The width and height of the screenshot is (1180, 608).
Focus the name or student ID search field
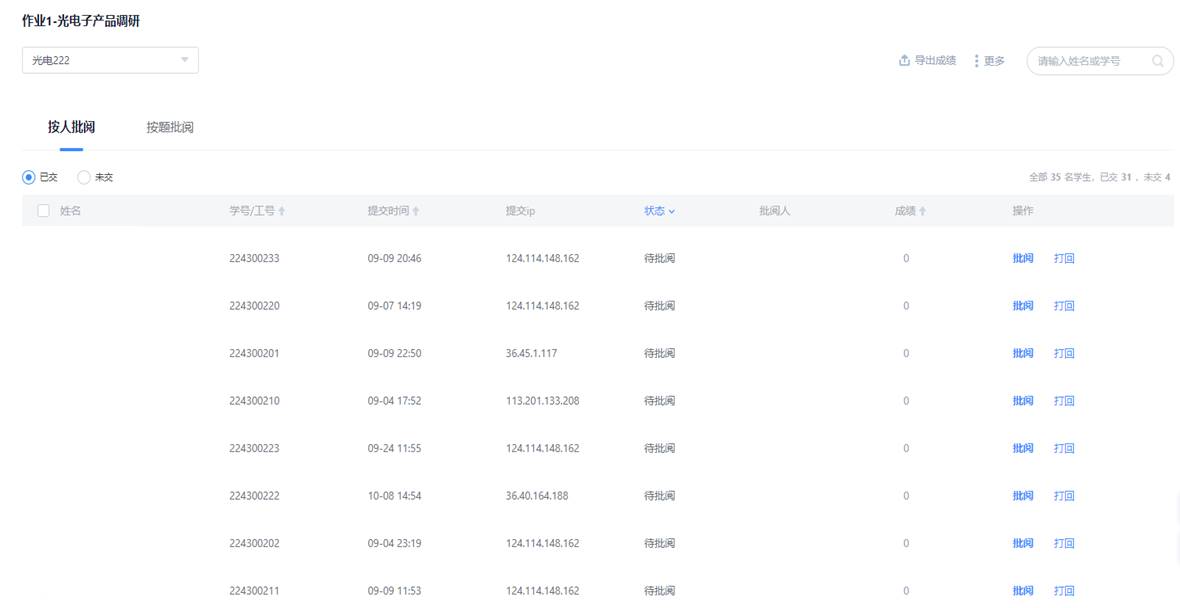pos(1090,61)
